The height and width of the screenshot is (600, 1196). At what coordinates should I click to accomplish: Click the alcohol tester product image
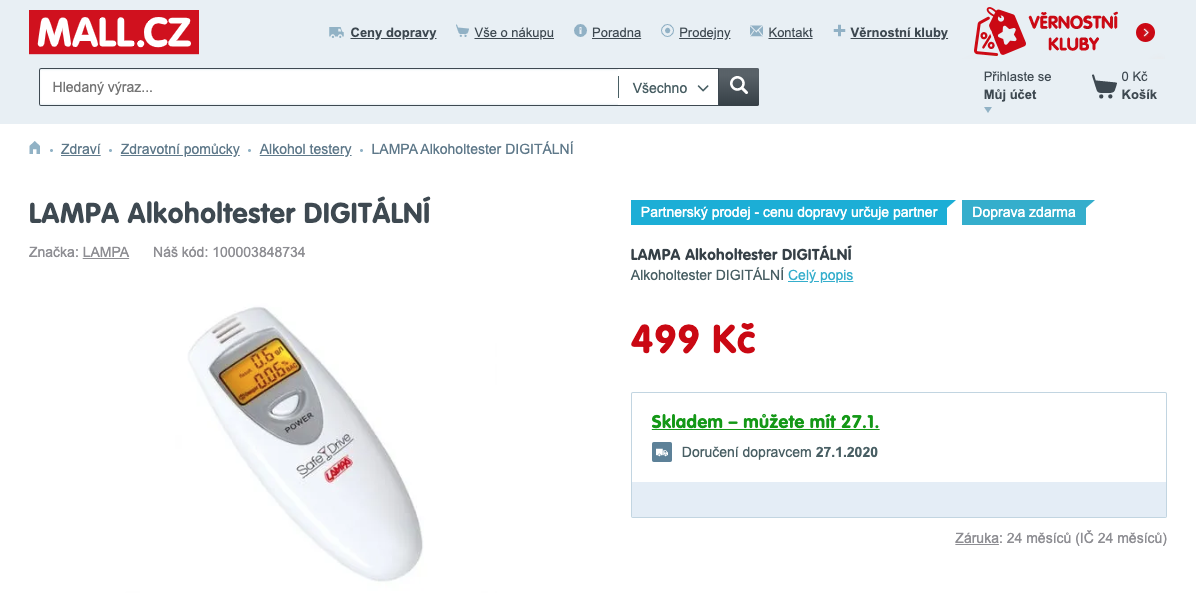pos(305,442)
